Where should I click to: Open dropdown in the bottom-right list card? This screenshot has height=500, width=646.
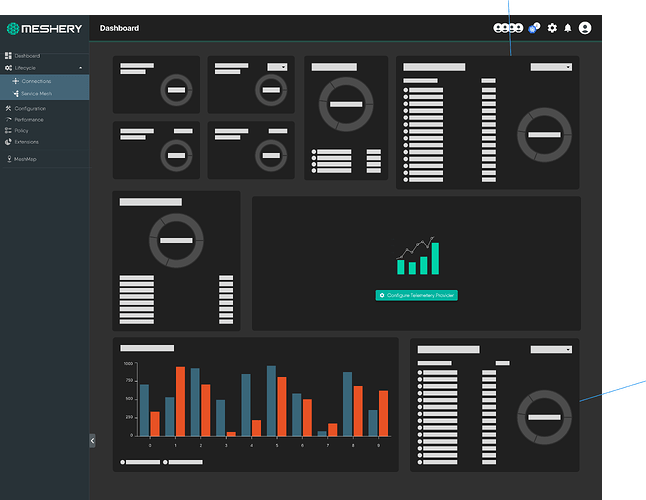click(551, 350)
